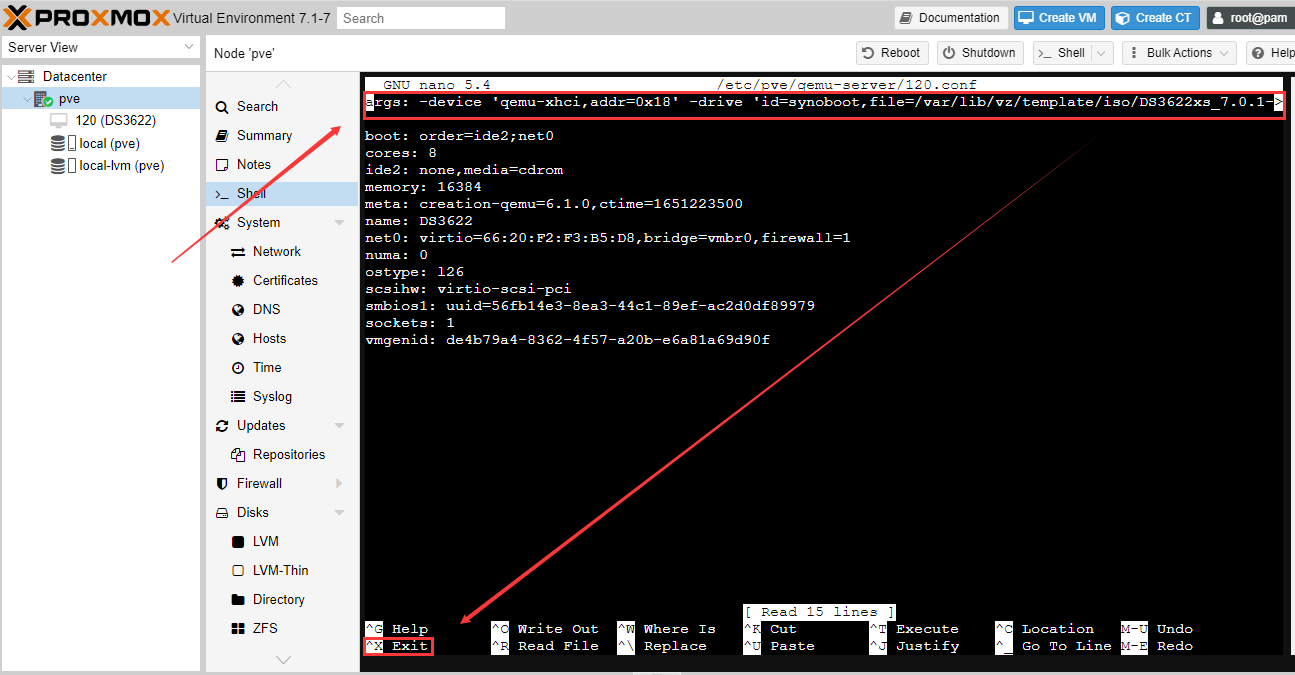The image size is (1295, 675).
Task: Expand the Firewall section arrow
Action: [x=340, y=483]
